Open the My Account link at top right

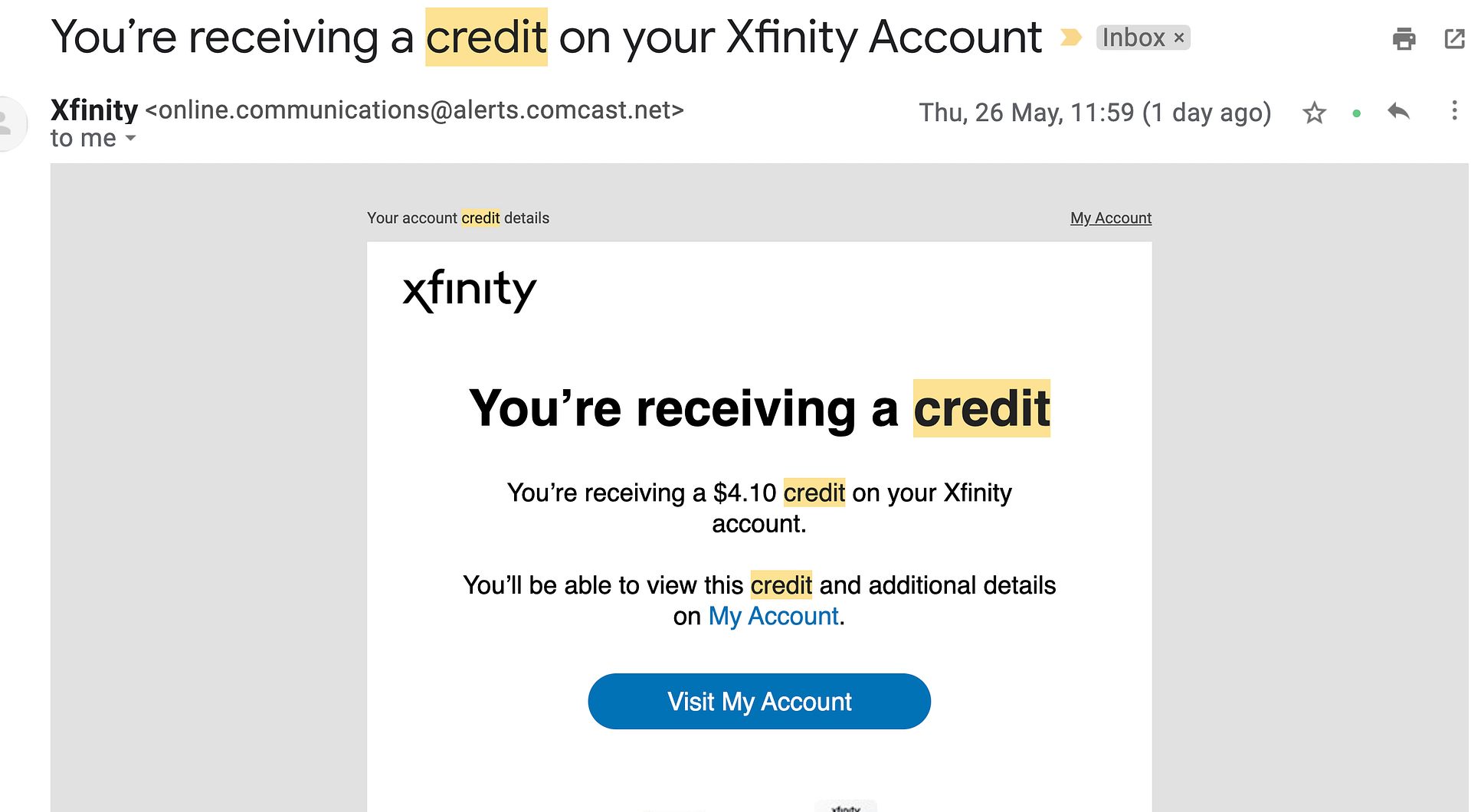[1110, 218]
